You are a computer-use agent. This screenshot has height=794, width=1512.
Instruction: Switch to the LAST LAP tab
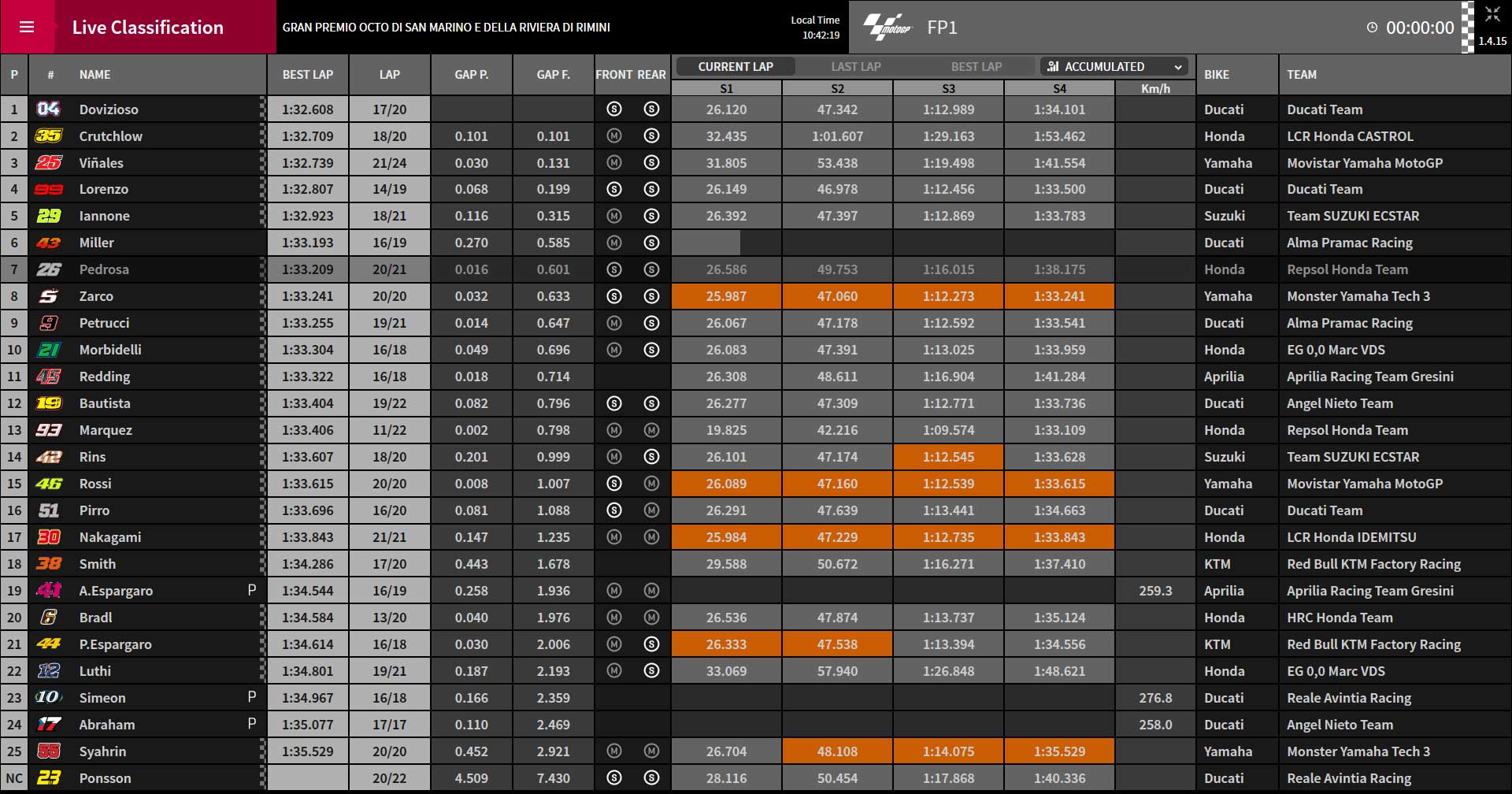(856, 67)
